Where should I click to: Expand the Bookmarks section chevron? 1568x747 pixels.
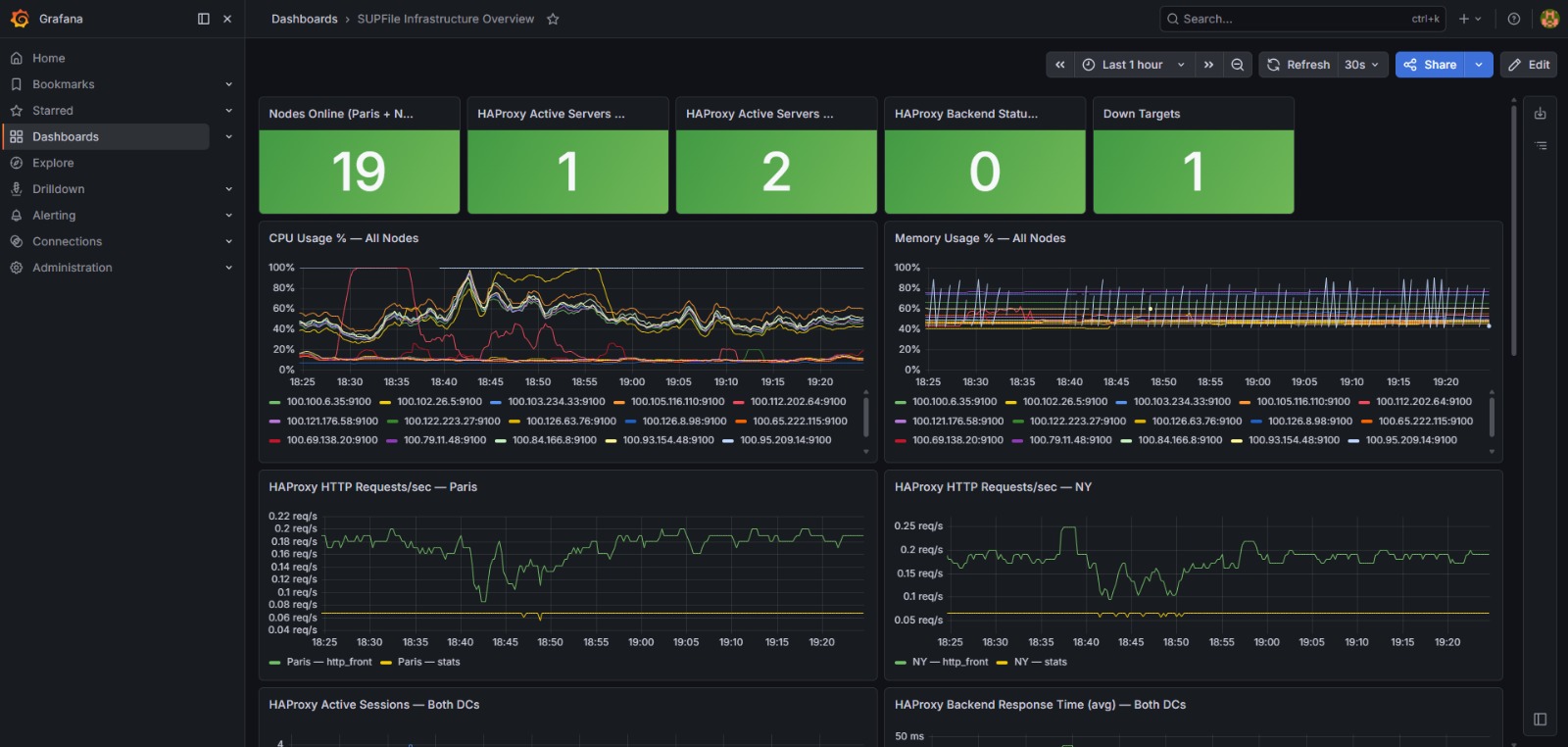pos(228,84)
